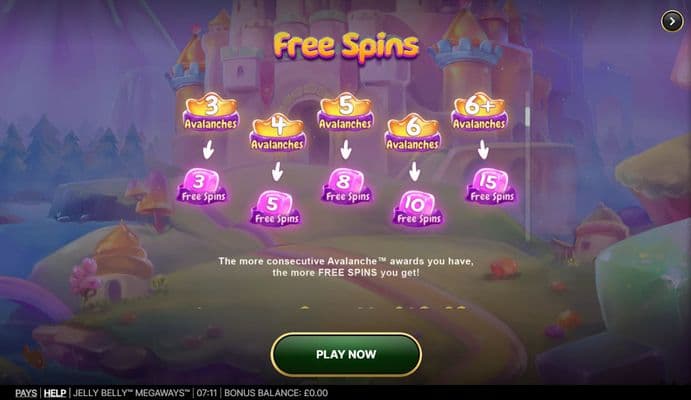Click the 8 Free Spins pink jelly

tap(346, 186)
